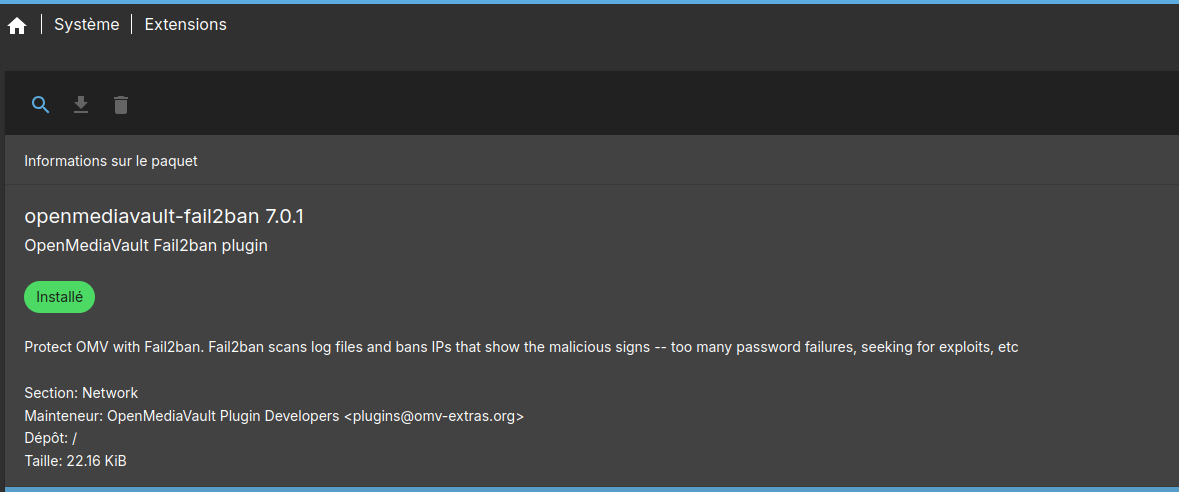This screenshot has width=1179, height=492.
Task: Click the 'Network' section value
Action: (110, 393)
